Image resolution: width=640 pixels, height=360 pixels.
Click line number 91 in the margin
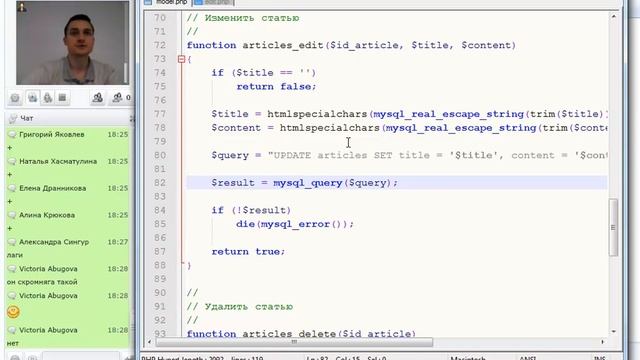pos(160,307)
